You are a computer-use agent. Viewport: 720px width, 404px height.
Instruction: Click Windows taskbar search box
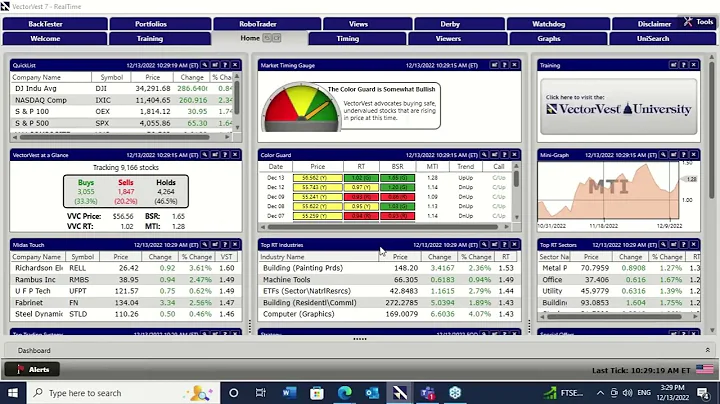click(122, 393)
